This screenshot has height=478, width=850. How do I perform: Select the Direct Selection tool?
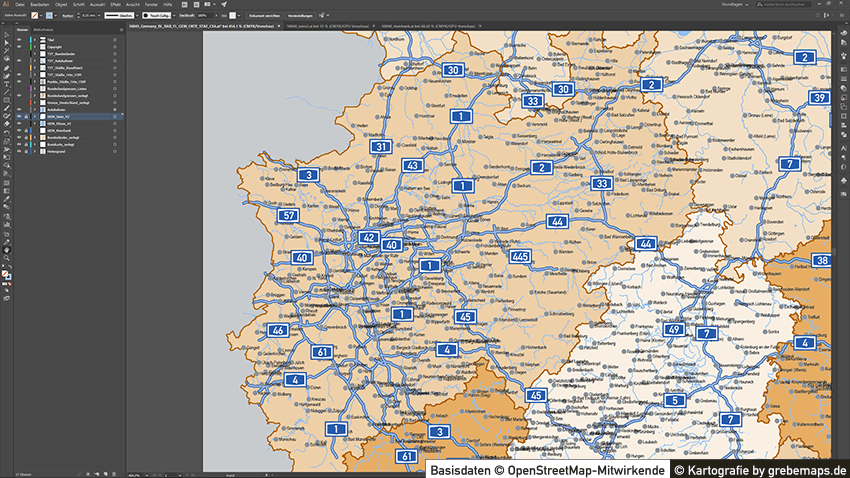point(6,43)
